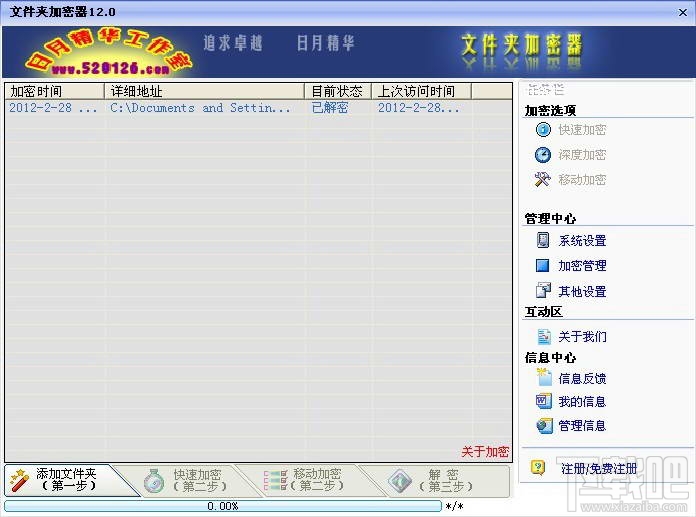Close the 文件夹加密器 window
Image resolution: width=696 pixels, height=517 pixels.
[x=683, y=12]
